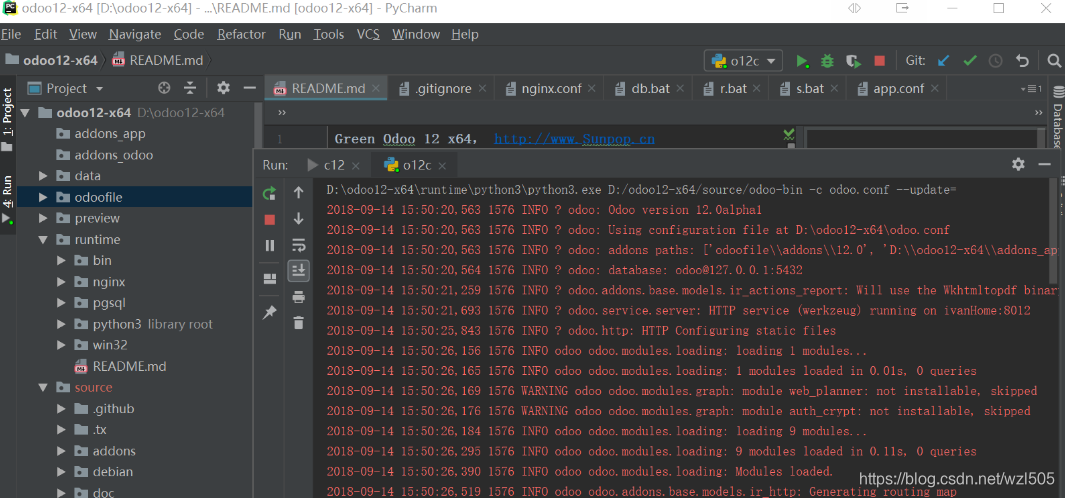1065x498 pixels.
Task: Click odoo12-x64 breadcrumb in navigation bar
Action: pos(52,60)
